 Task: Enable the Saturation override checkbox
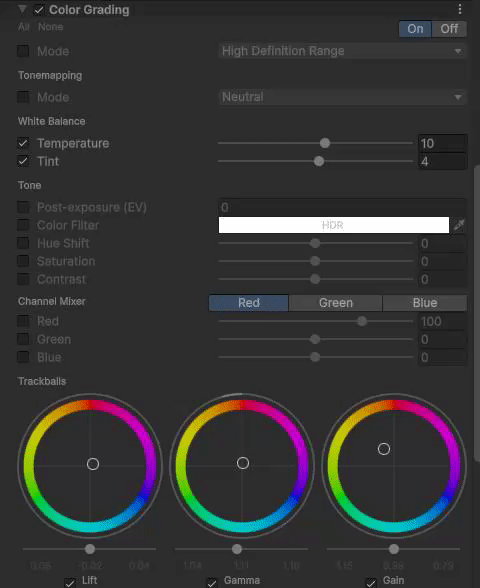23,261
